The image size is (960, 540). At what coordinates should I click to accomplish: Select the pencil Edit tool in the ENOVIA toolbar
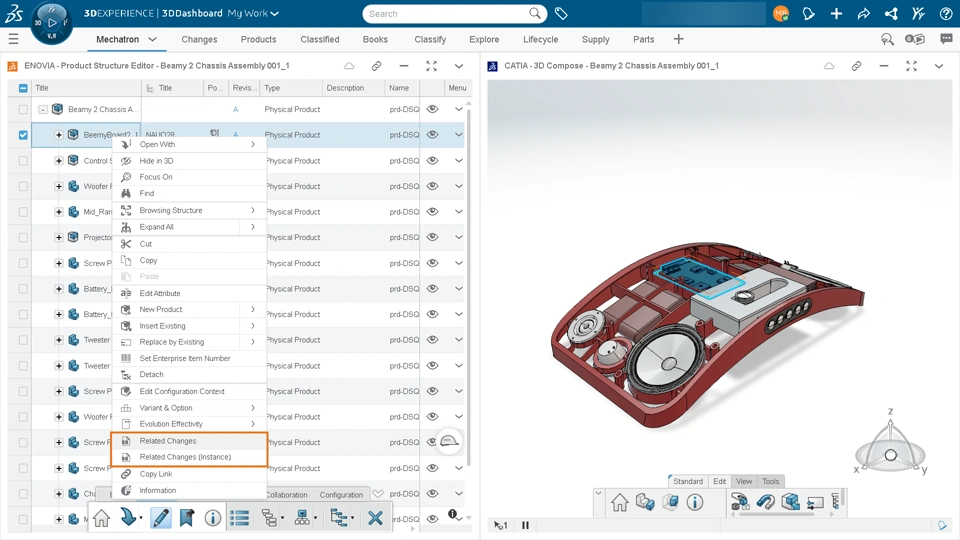(x=160, y=518)
